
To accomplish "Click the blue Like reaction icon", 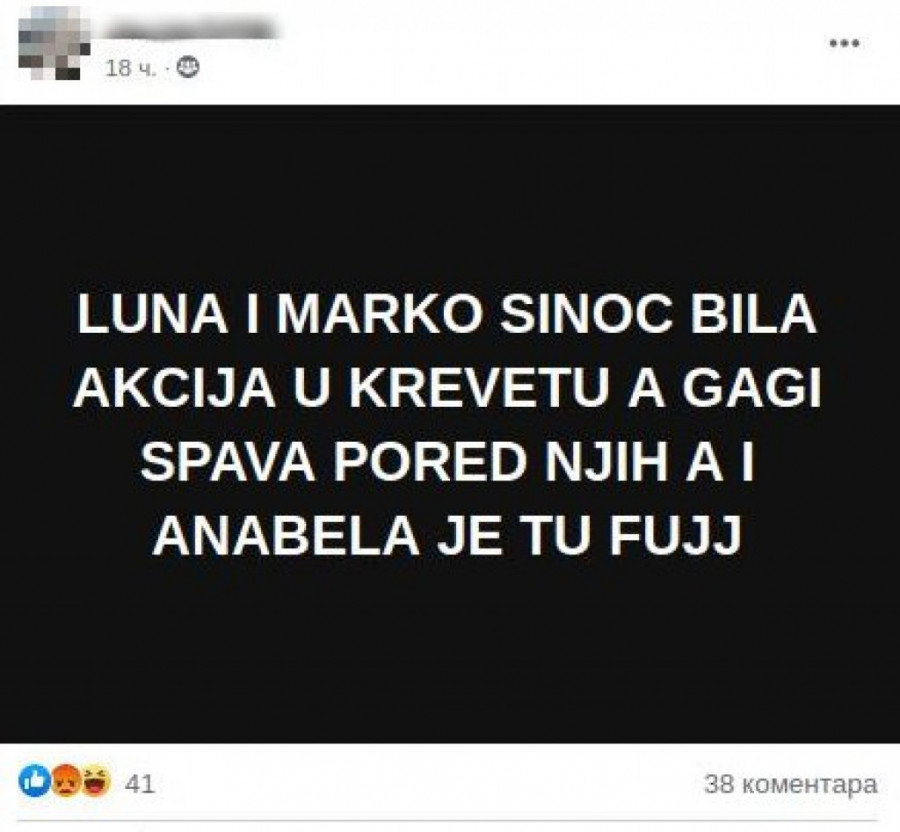I will point(34,781).
